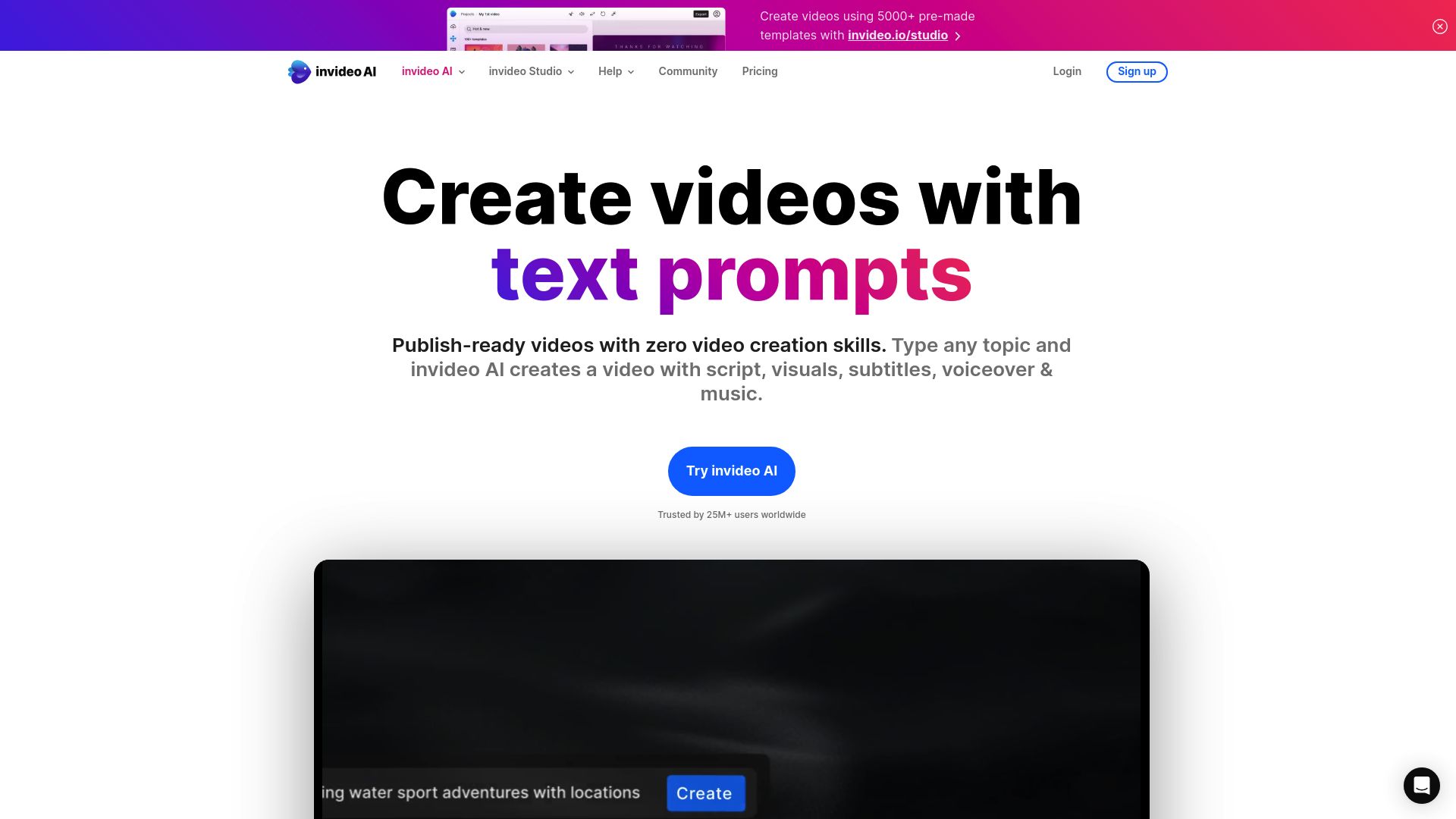Dismiss the top promotional banner
The image size is (1456, 819).
(x=1439, y=26)
